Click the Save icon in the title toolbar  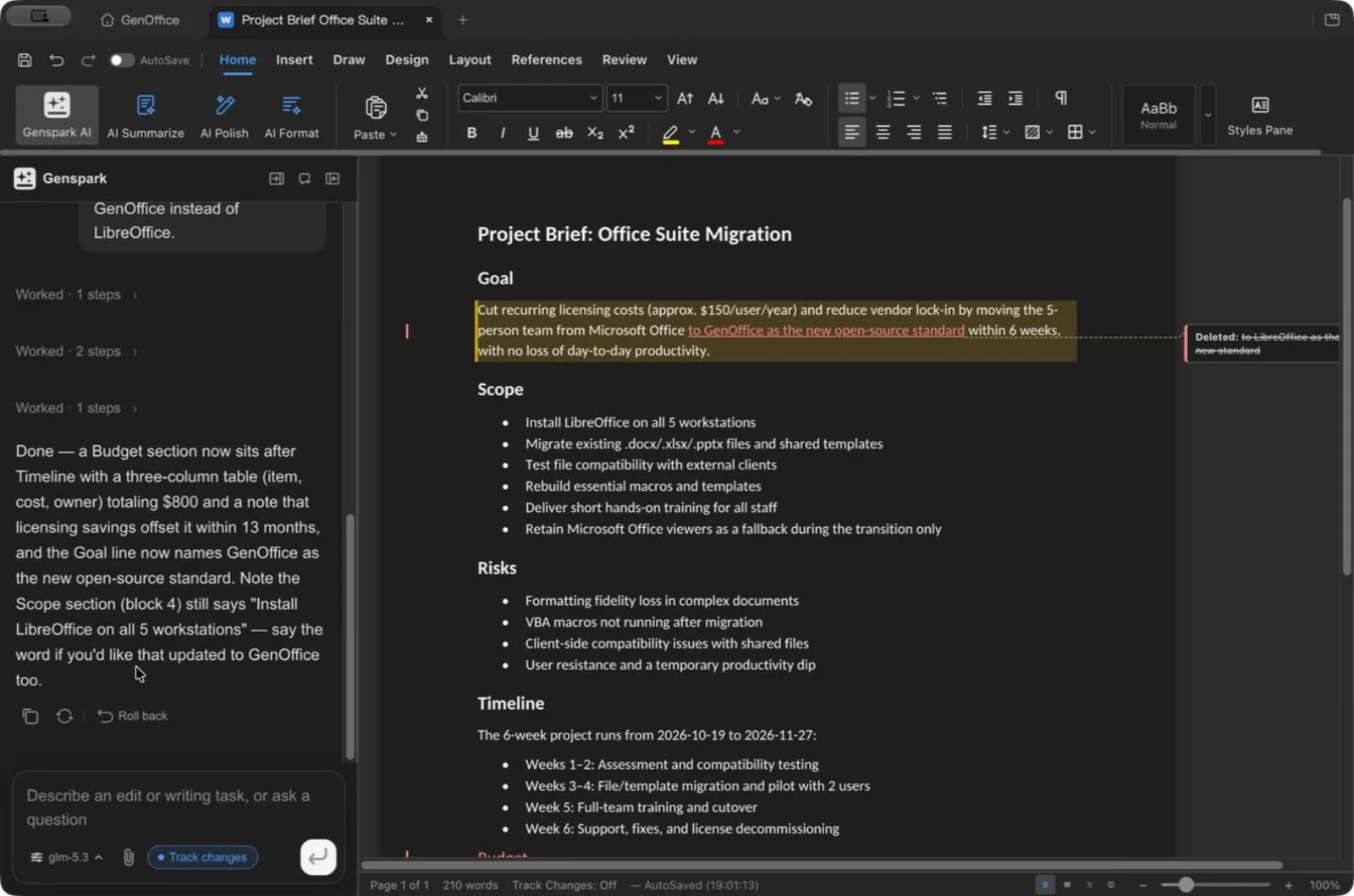coord(25,60)
